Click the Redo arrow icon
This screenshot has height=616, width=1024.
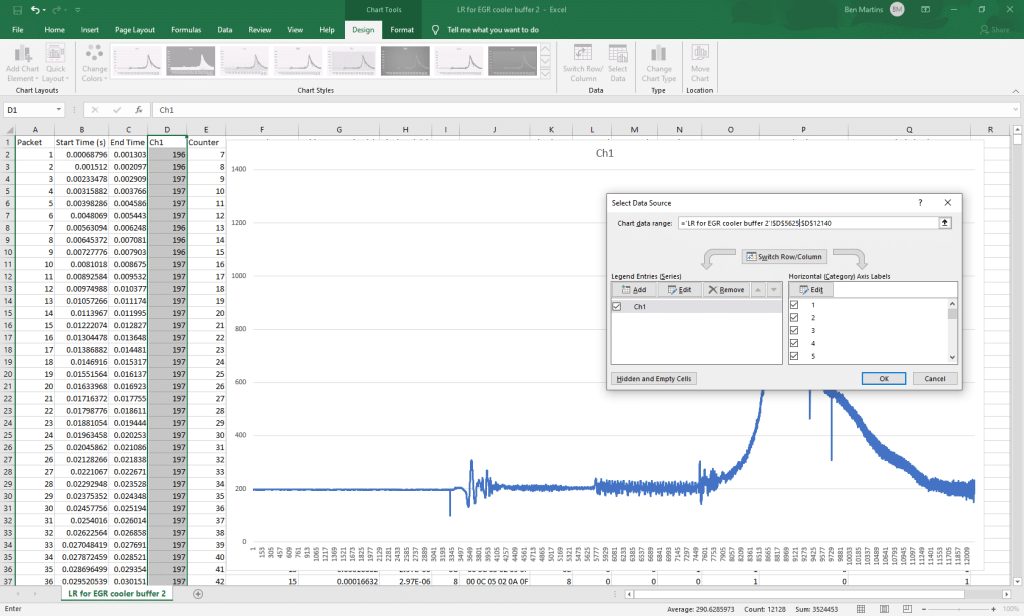click(57, 10)
